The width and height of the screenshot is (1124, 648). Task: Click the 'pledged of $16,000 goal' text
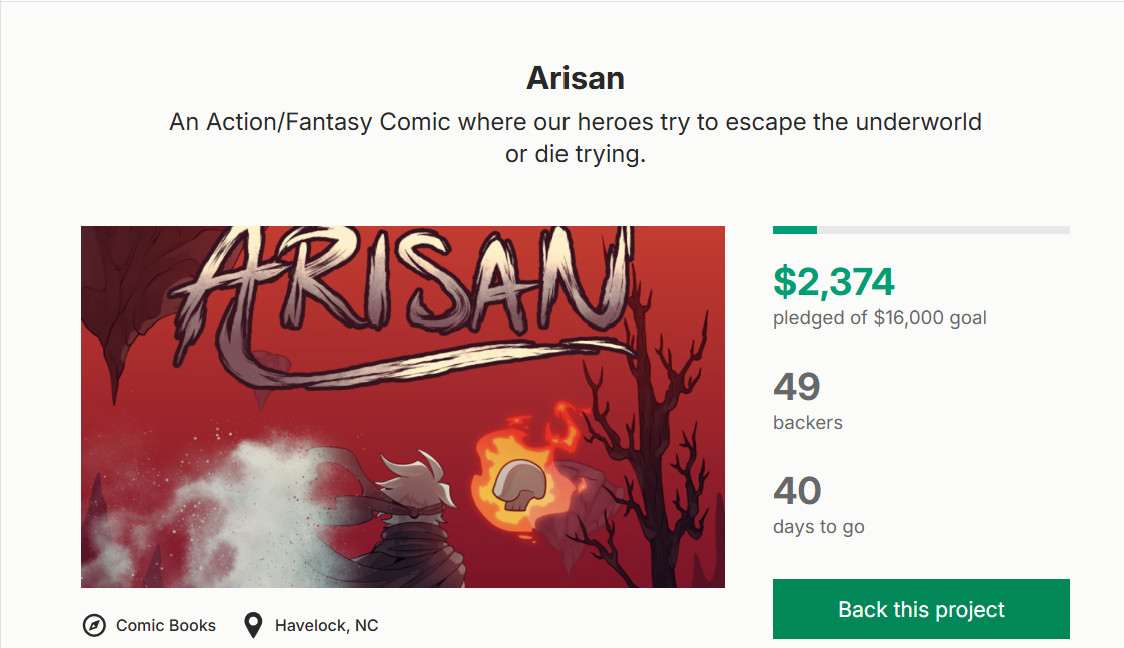pos(879,318)
